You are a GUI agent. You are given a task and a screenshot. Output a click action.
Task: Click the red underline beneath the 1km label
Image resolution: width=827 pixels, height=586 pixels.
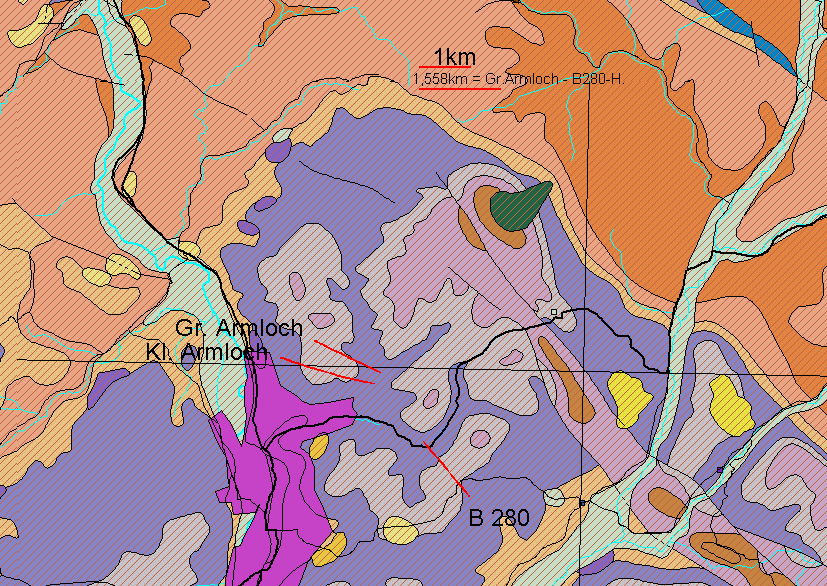pos(445,68)
